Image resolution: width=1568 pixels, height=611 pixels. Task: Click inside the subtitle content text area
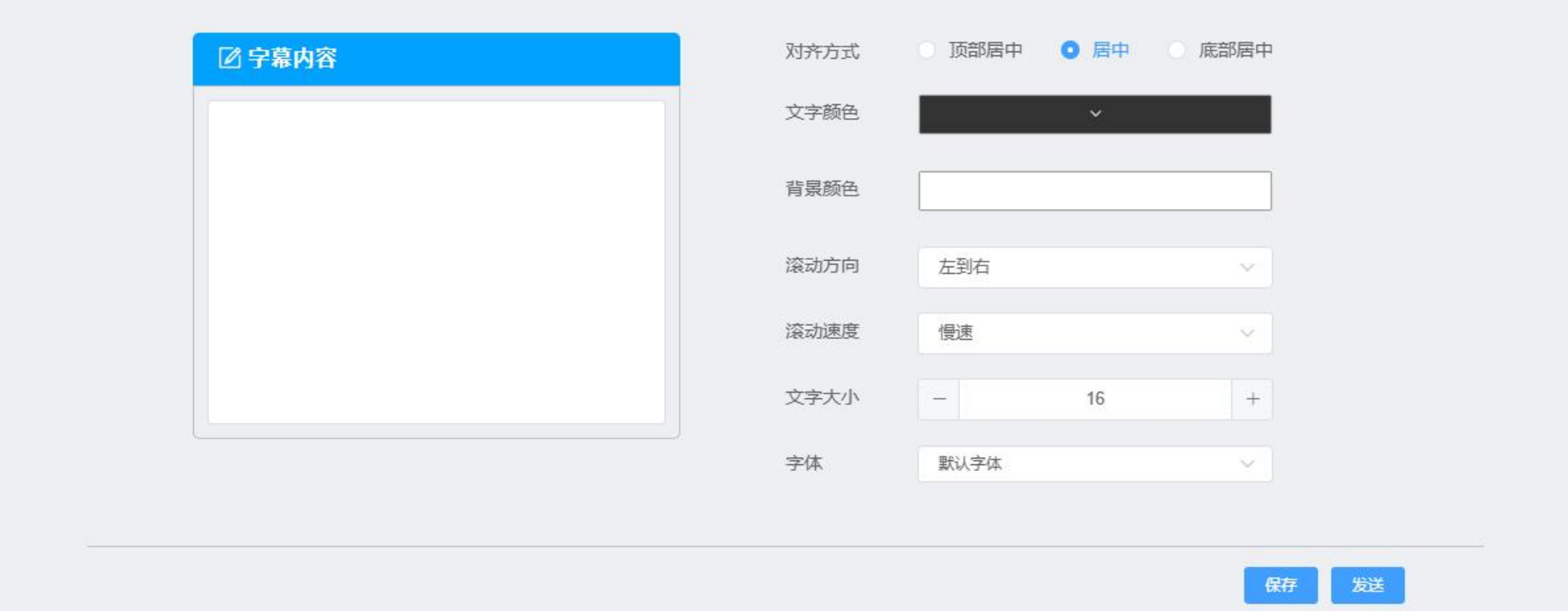436,262
